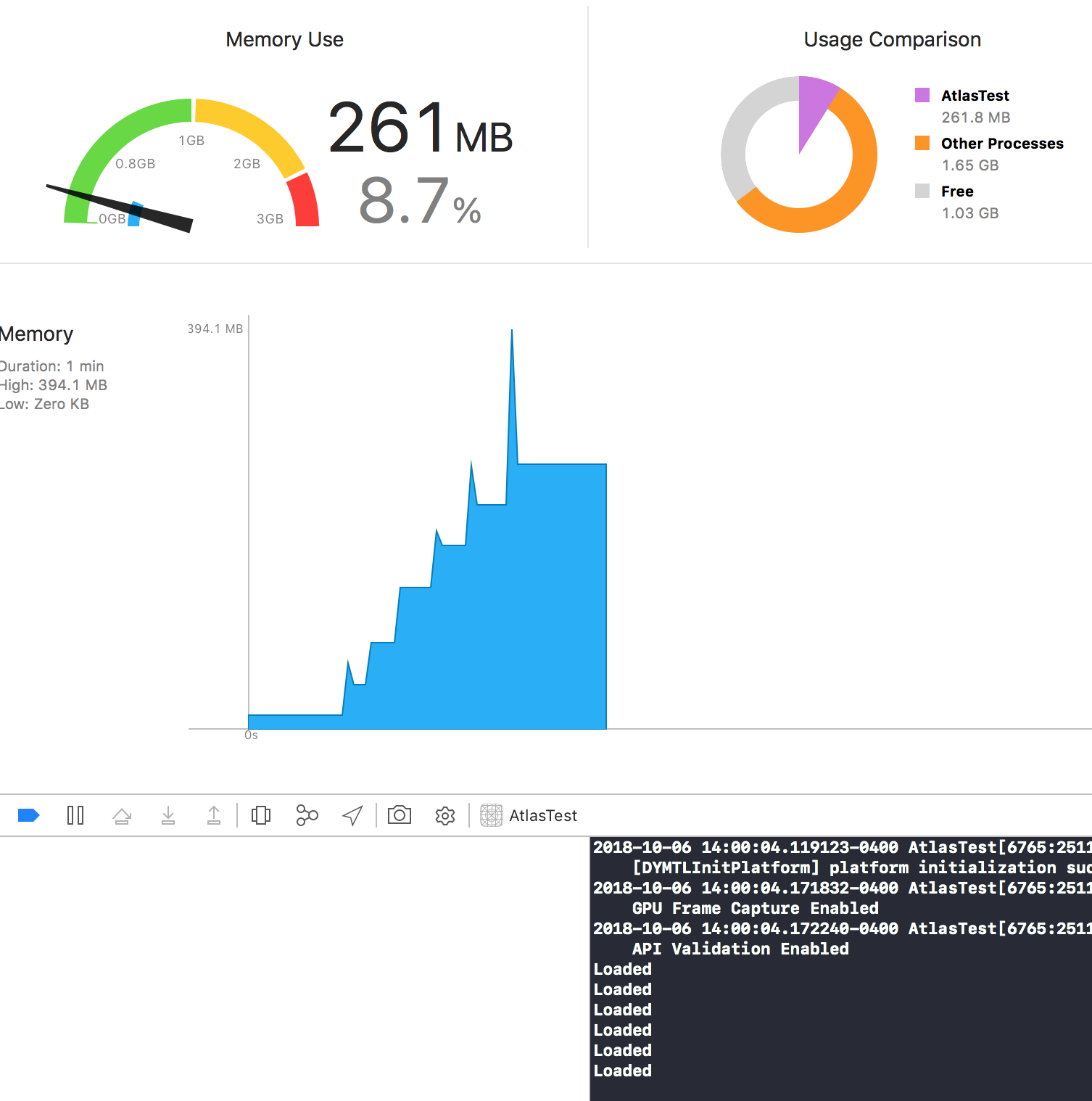Click the 2GB gauge label
Image resolution: width=1092 pixels, height=1101 pixels.
[247, 164]
